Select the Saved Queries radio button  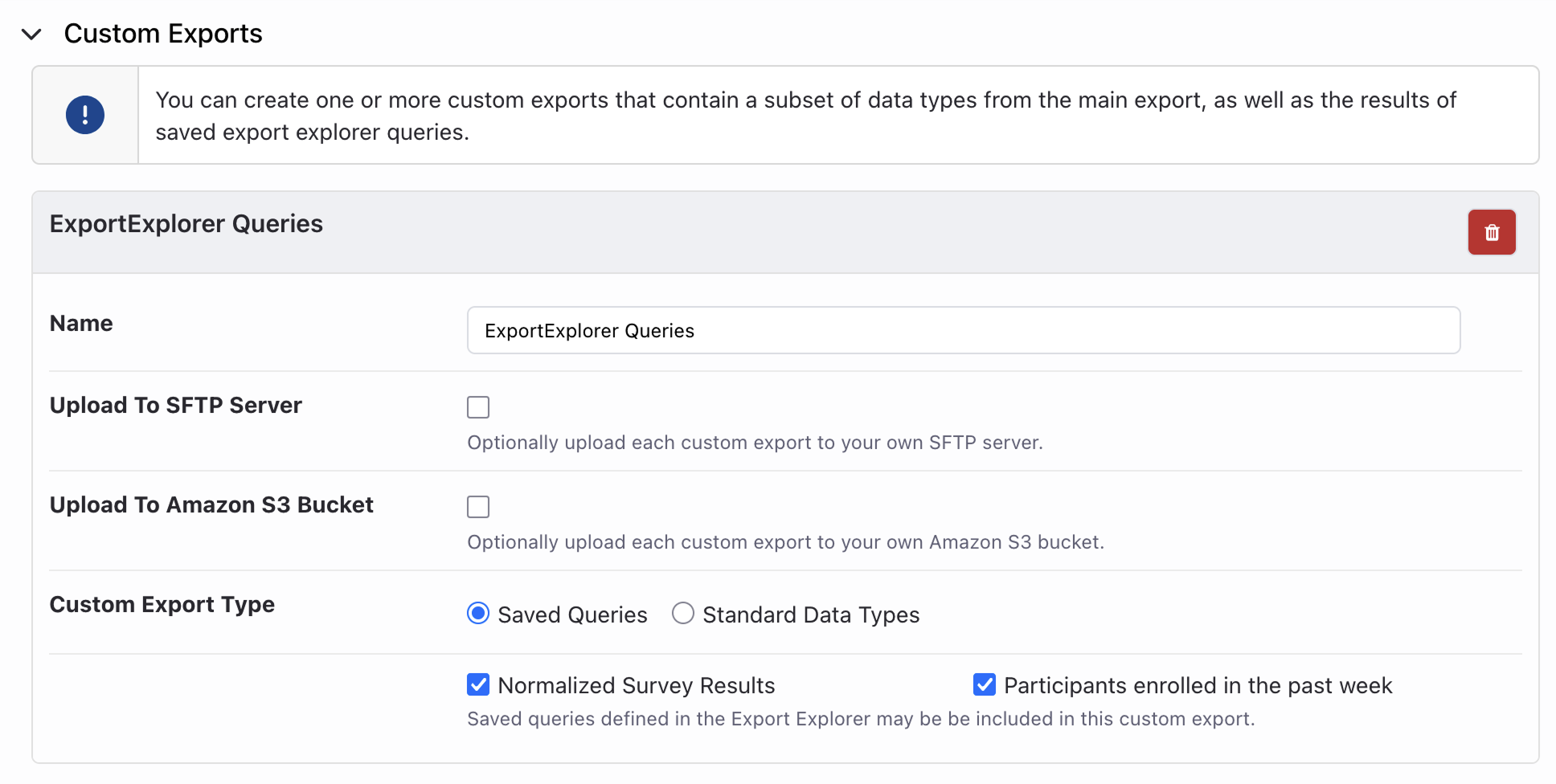pyautogui.click(x=478, y=614)
